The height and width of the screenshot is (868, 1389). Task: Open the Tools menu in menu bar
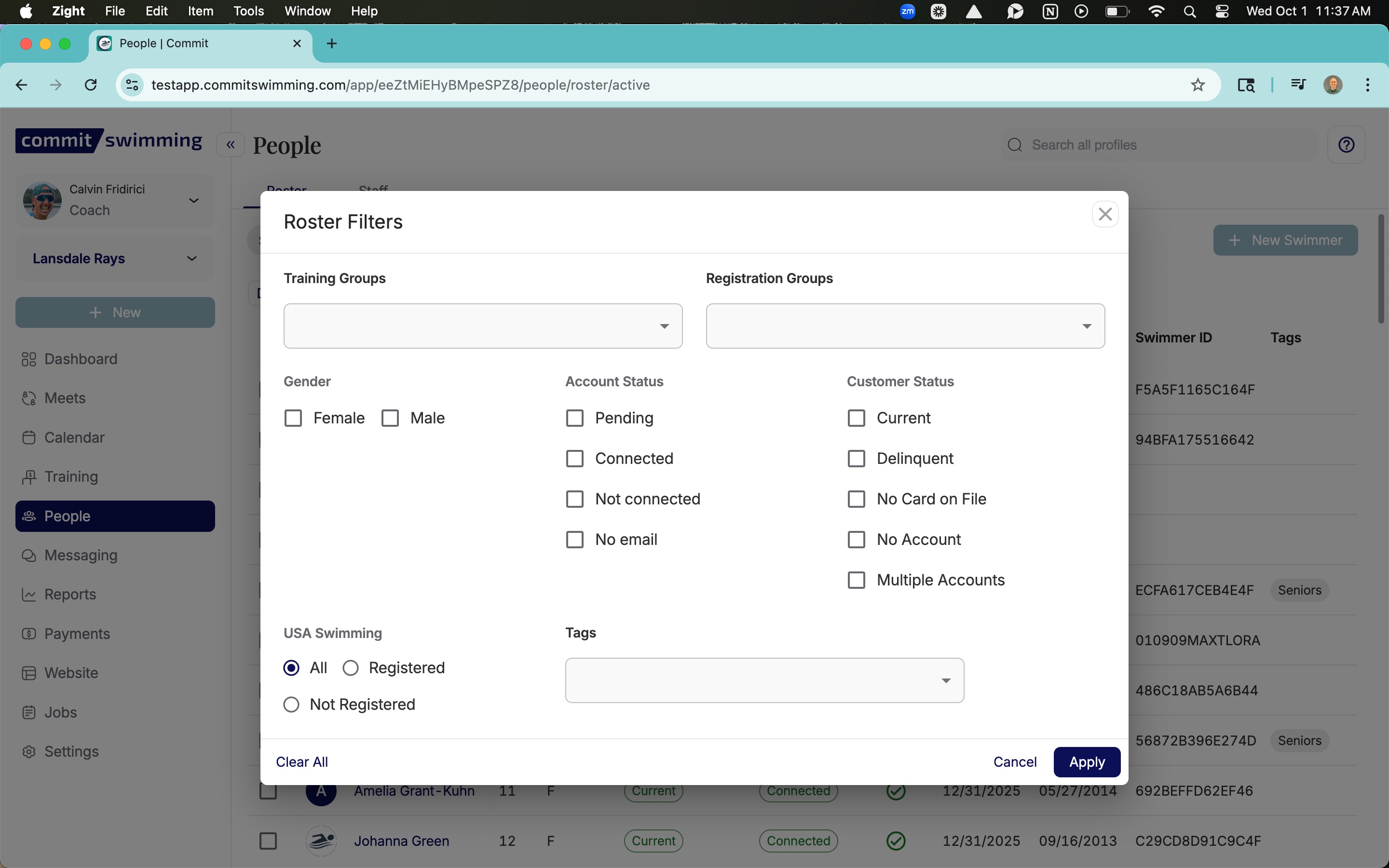point(248,12)
